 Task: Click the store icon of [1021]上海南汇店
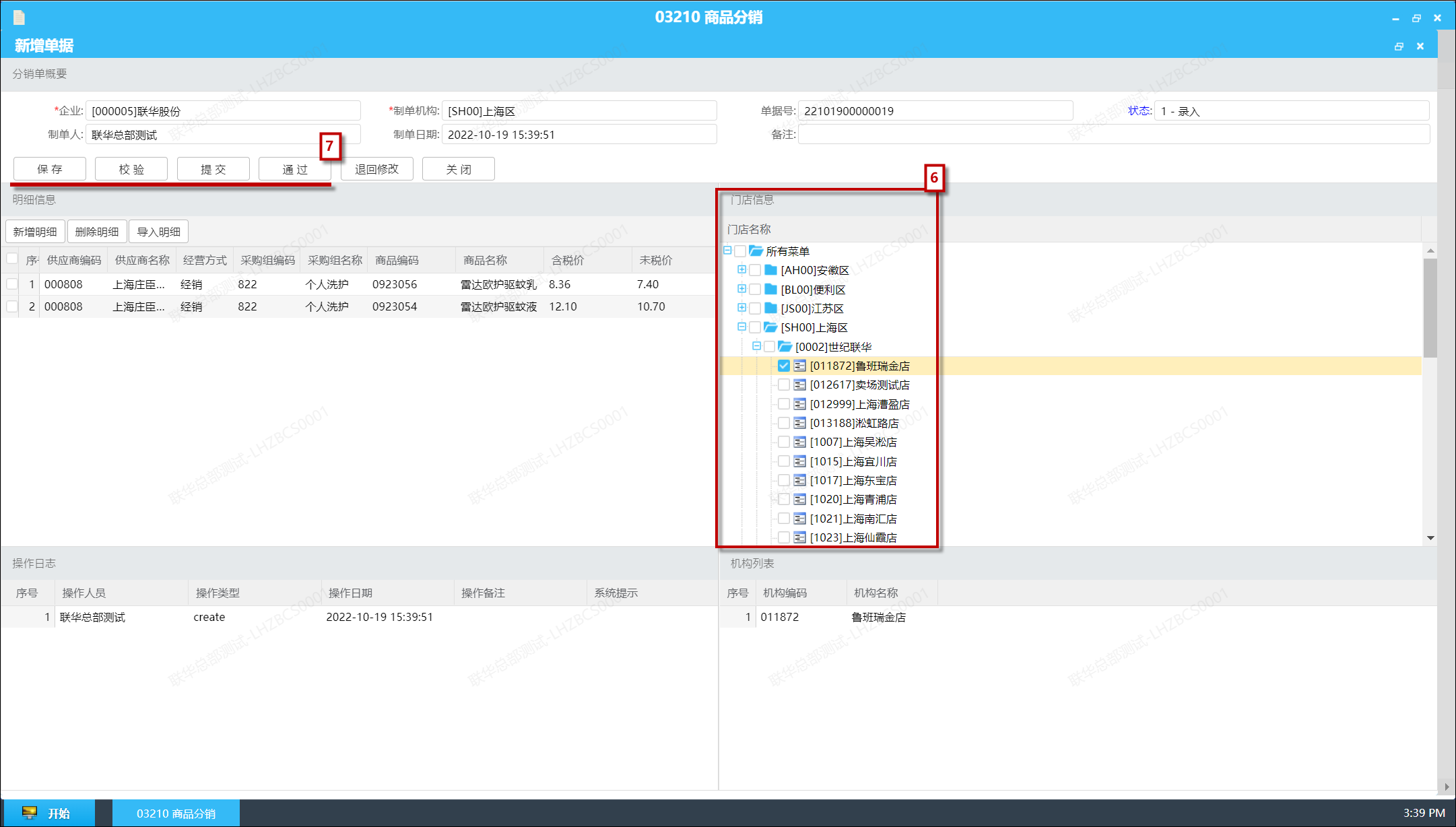(800, 519)
